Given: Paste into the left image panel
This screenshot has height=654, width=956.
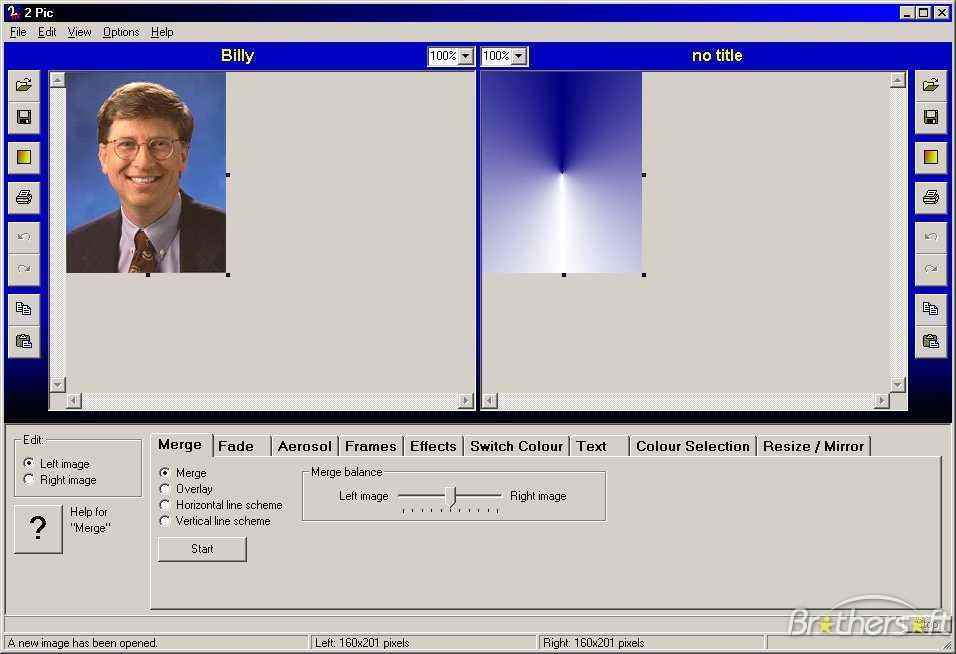Looking at the screenshot, I should (24, 341).
